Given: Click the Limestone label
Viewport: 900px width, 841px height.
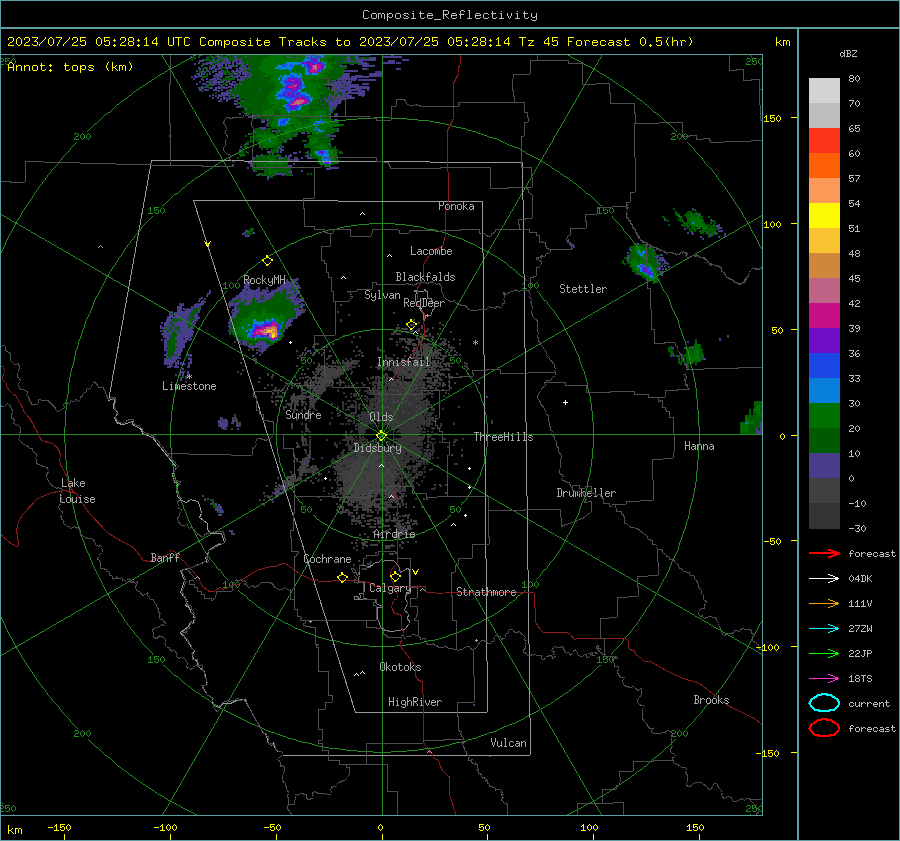Looking at the screenshot, I should (189, 386).
